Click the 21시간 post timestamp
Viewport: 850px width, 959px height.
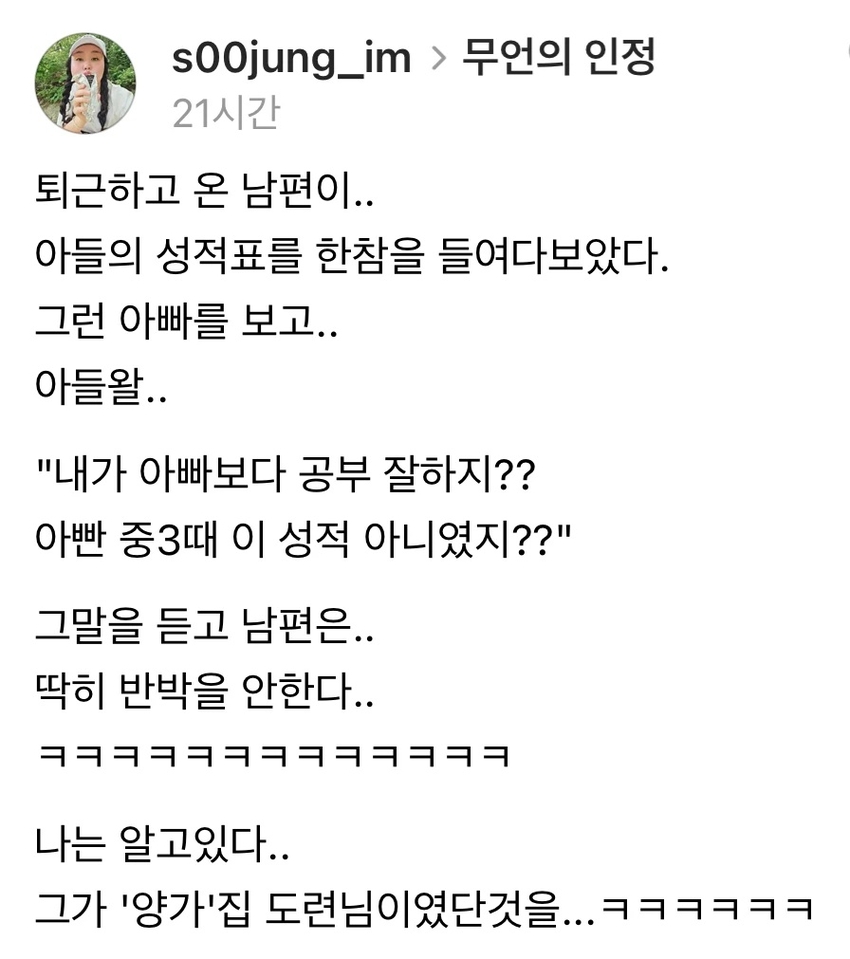[226, 113]
